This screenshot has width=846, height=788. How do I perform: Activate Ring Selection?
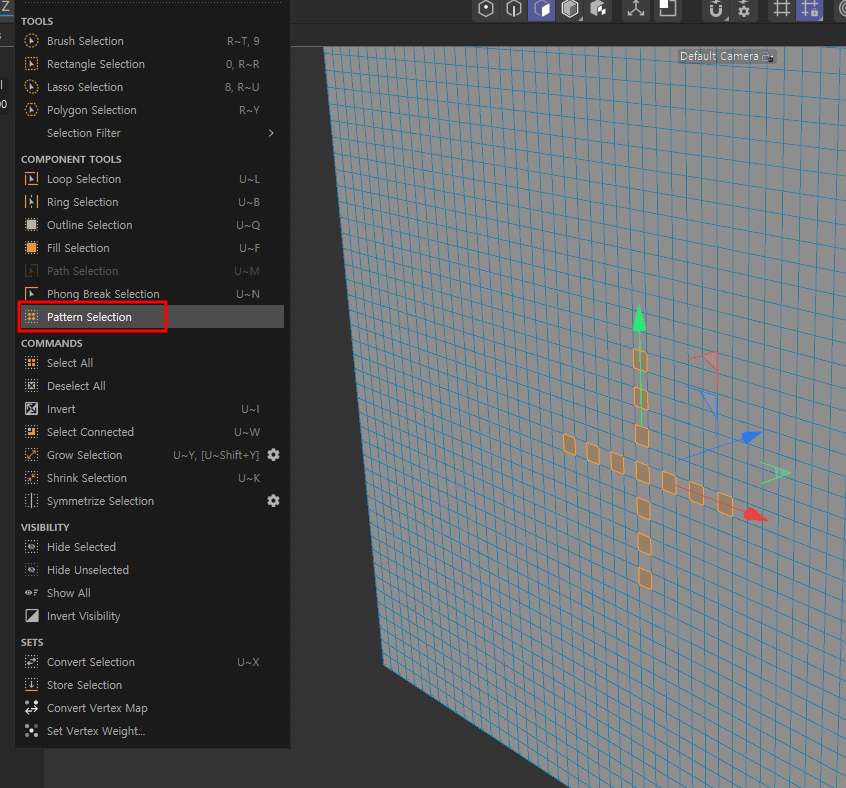[x=153, y=202]
